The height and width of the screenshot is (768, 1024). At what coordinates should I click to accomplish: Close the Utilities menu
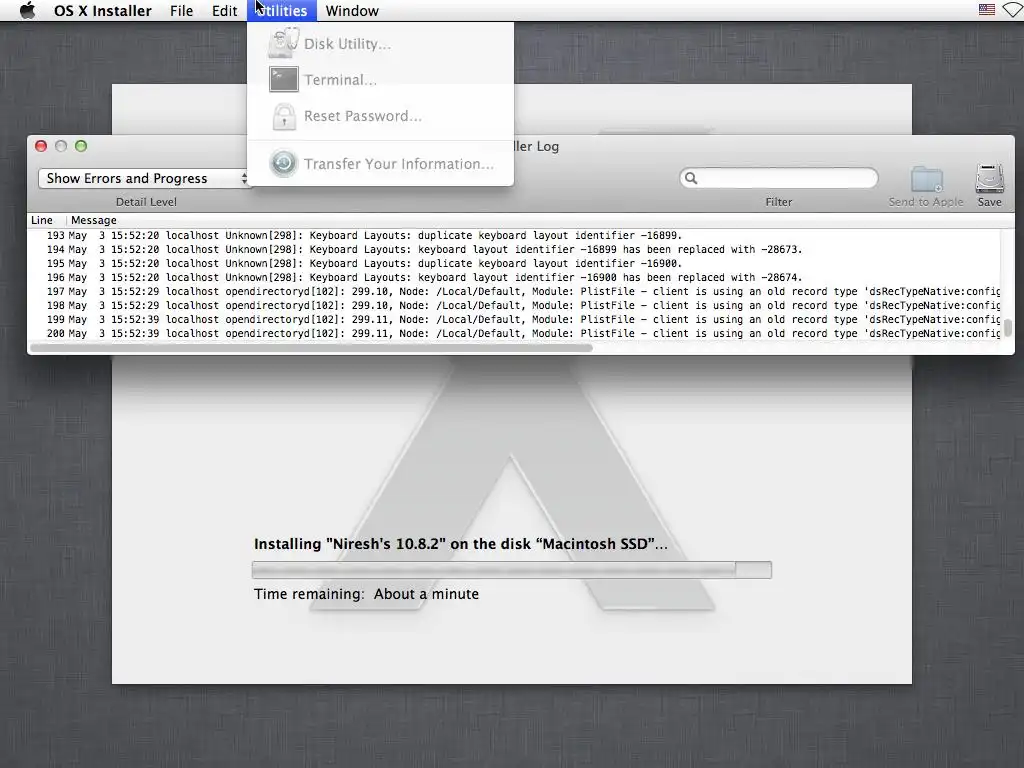coord(281,10)
